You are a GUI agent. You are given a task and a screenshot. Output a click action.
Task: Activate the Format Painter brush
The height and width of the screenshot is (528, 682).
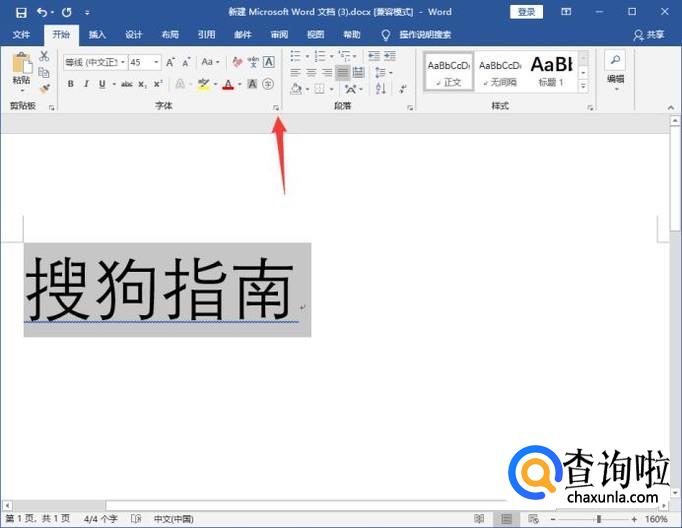[x=44, y=89]
